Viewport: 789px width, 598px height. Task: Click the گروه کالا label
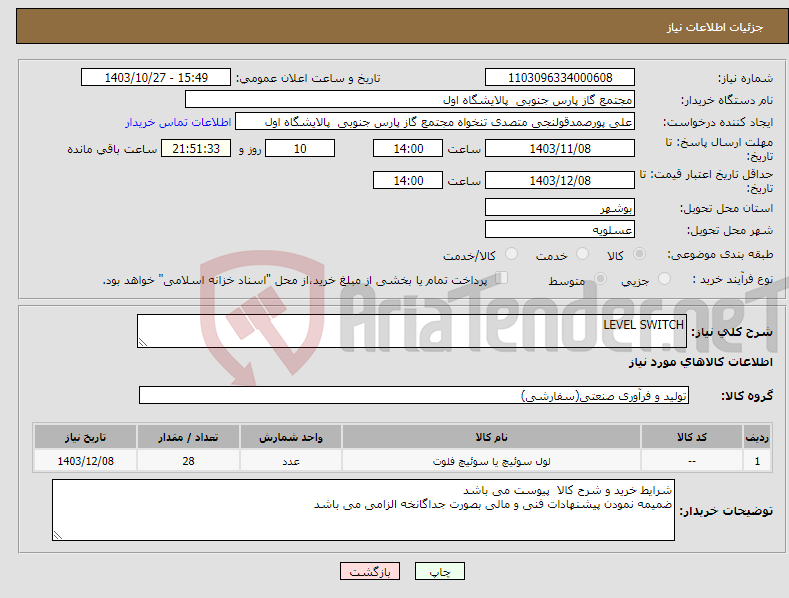coord(747,396)
